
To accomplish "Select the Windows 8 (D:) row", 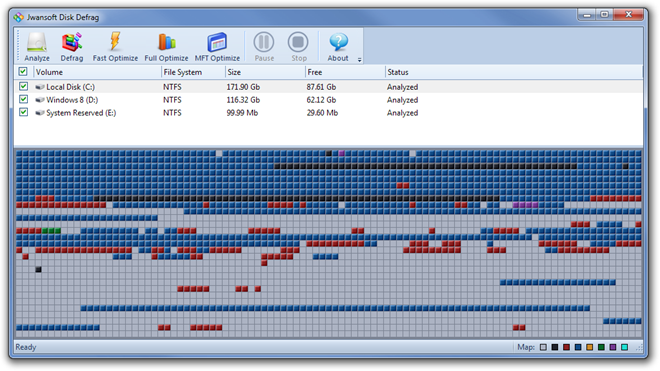I will [328, 100].
